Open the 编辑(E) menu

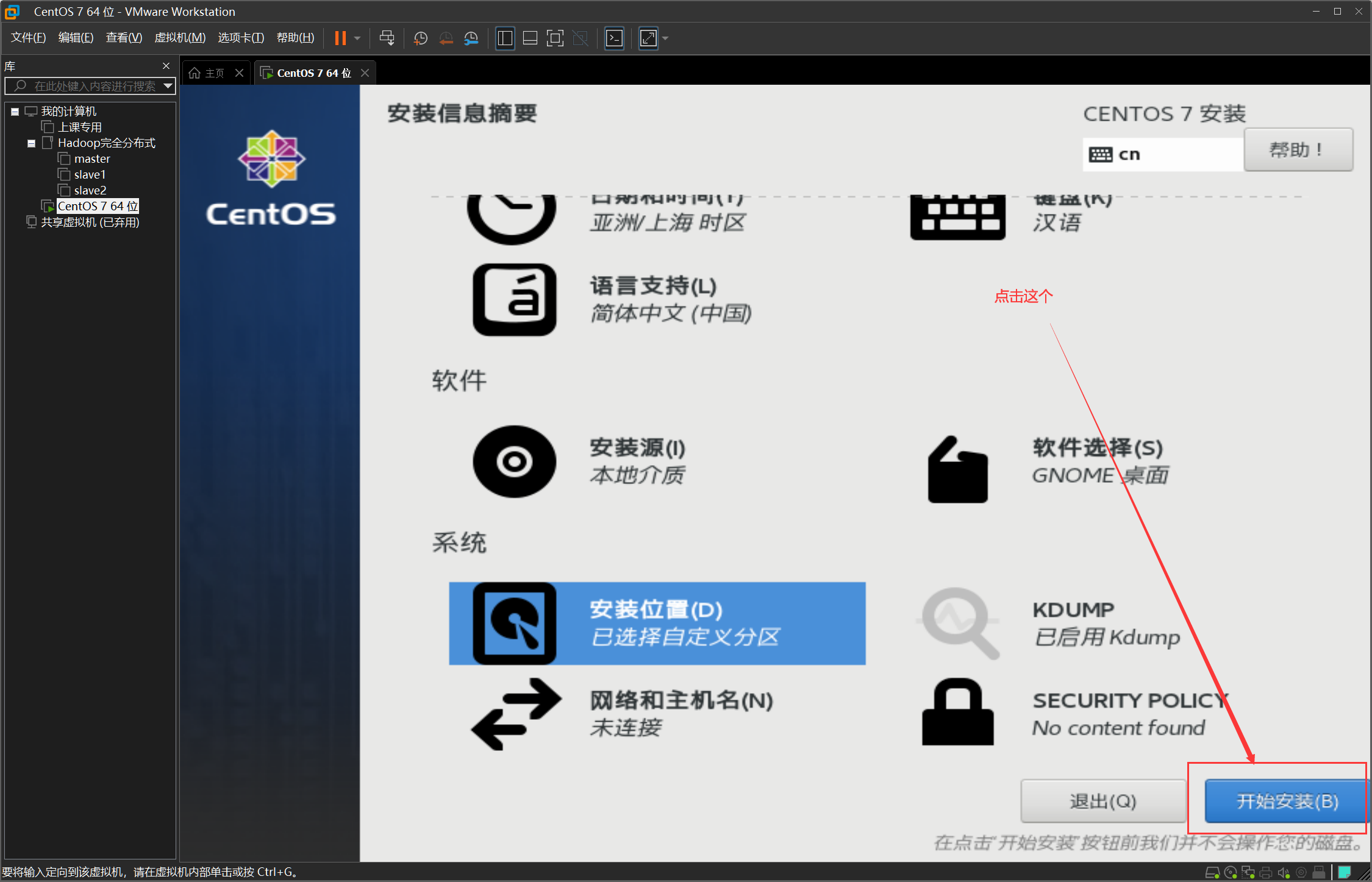coord(76,38)
